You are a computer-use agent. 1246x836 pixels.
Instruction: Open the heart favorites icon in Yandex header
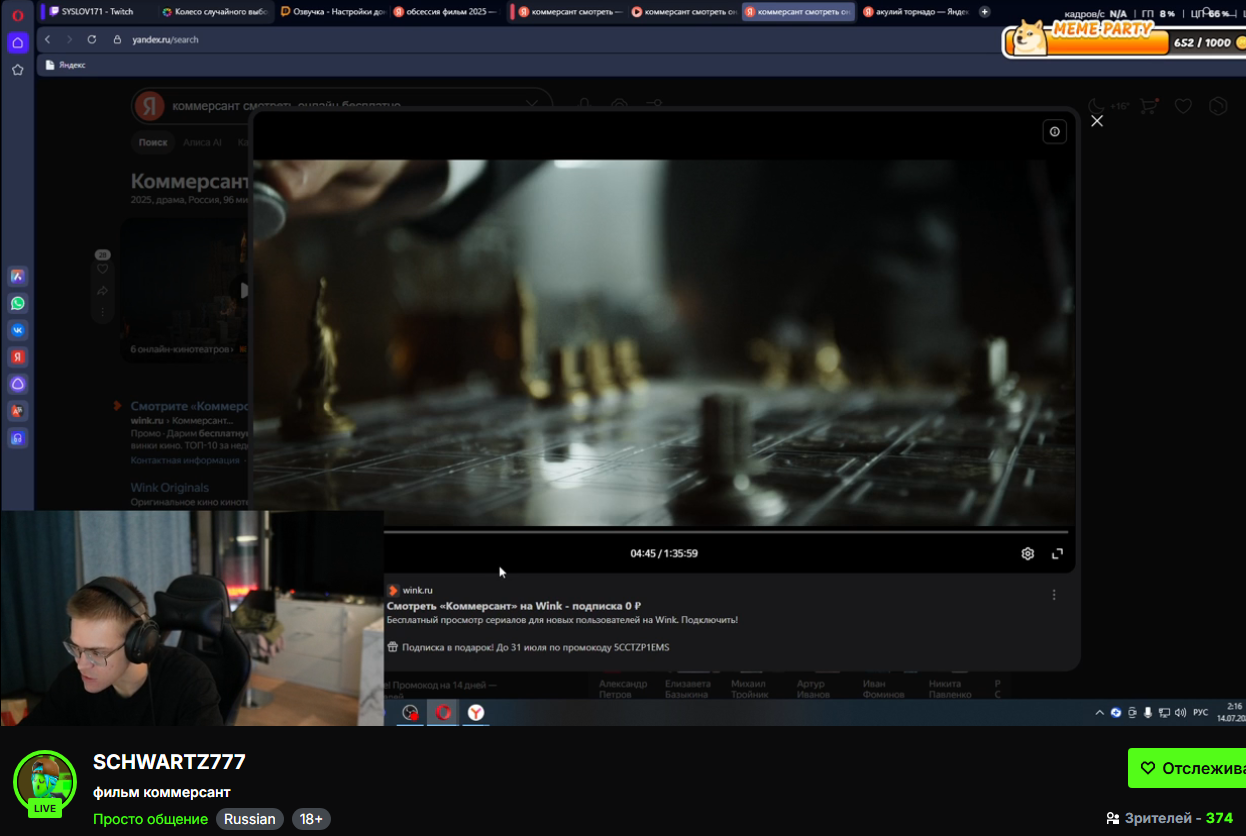(x=1183, y=105)
